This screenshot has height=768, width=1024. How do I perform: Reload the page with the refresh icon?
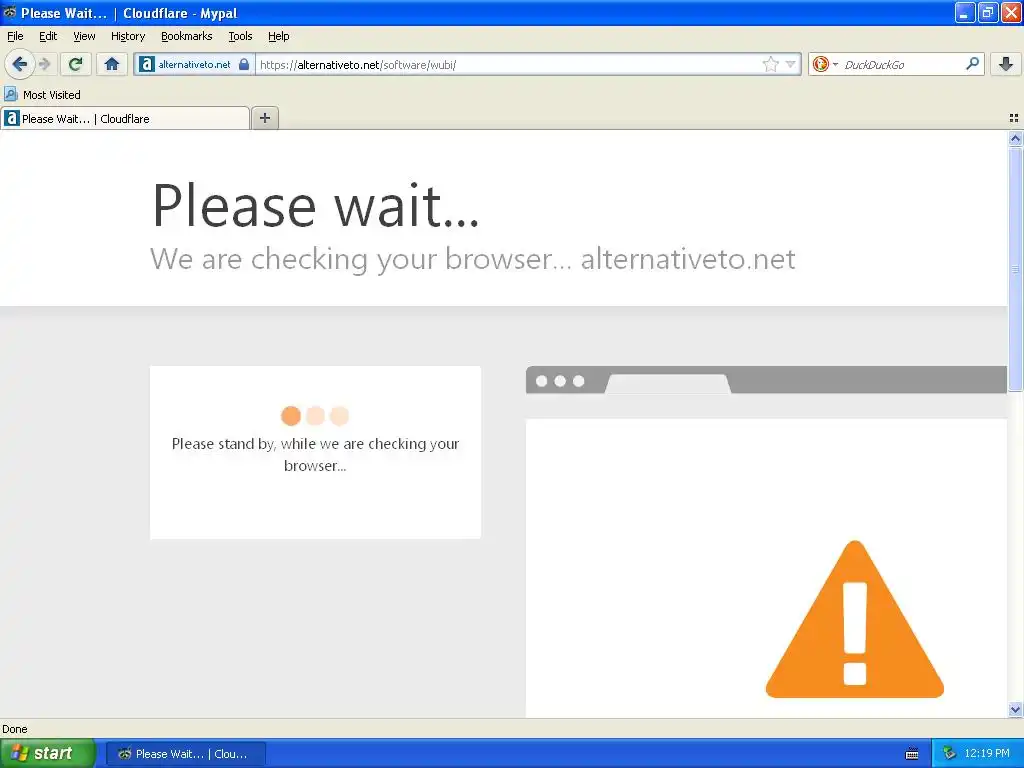(75, 64)
